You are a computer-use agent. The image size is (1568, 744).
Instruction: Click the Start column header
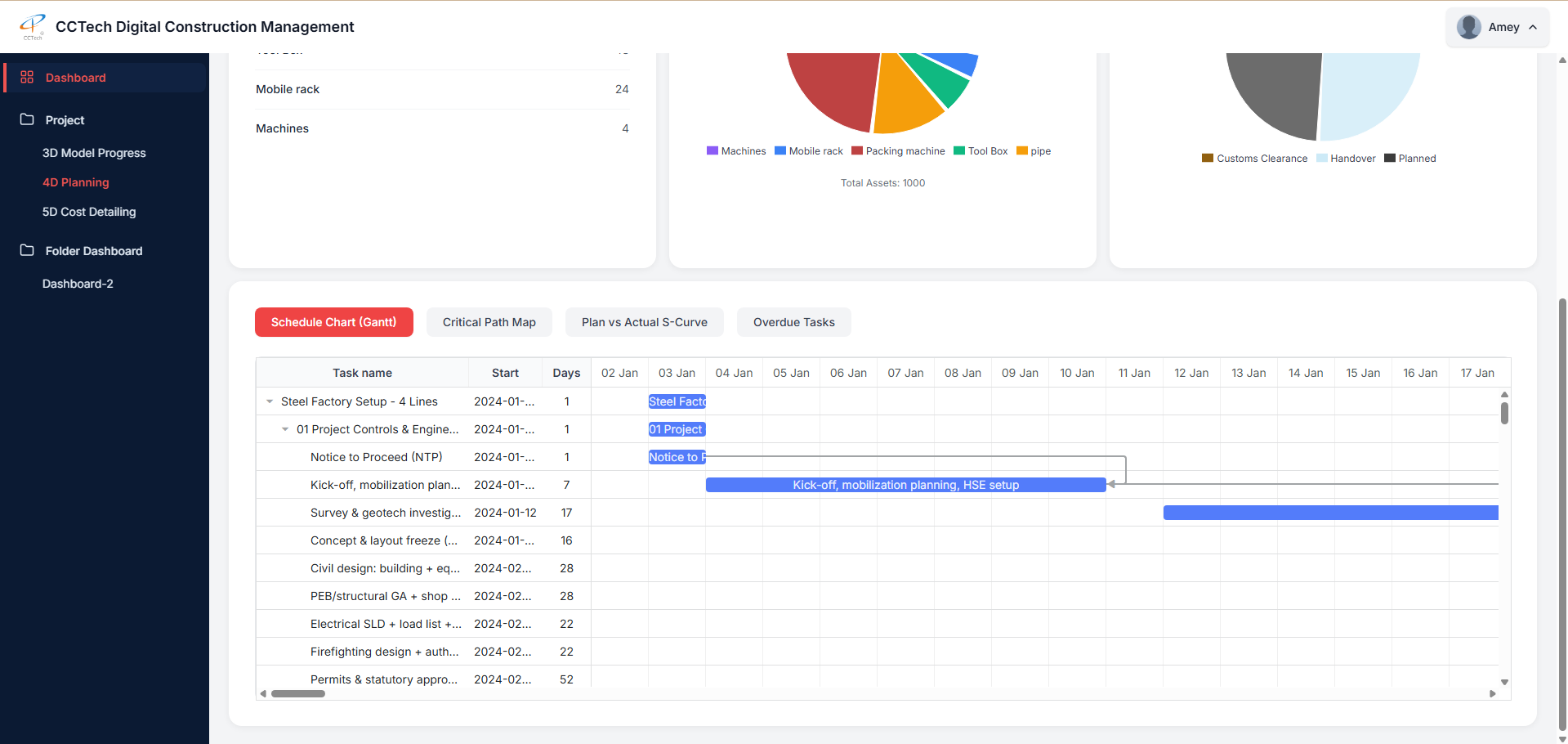[x=505, y=373]
